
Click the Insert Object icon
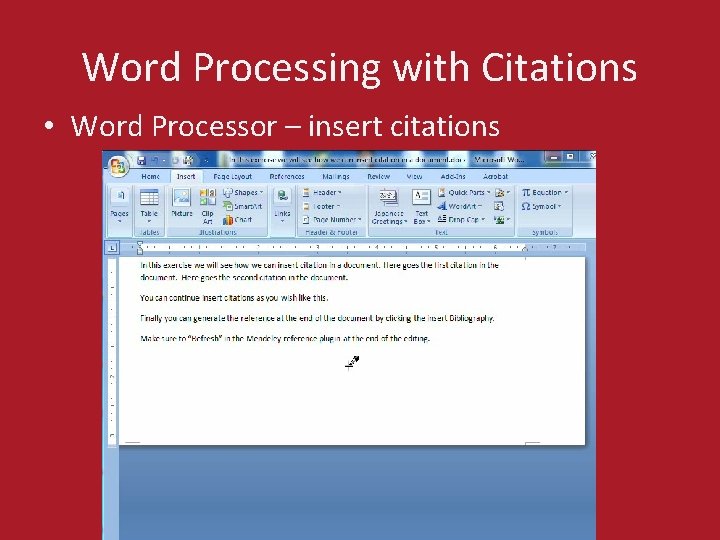click(x=502, y=219)
